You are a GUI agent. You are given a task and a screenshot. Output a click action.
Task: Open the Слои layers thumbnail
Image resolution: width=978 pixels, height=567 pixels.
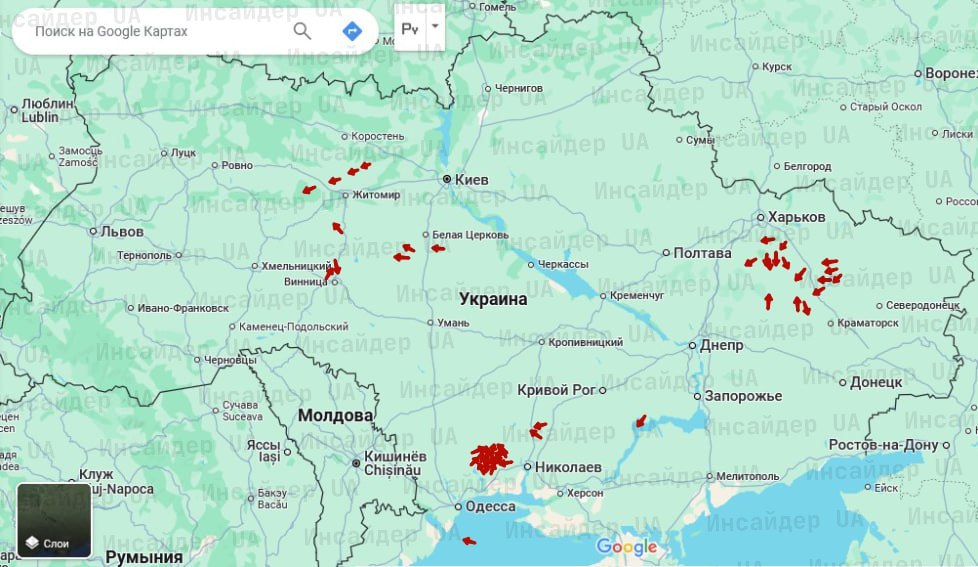click(54, 520)
